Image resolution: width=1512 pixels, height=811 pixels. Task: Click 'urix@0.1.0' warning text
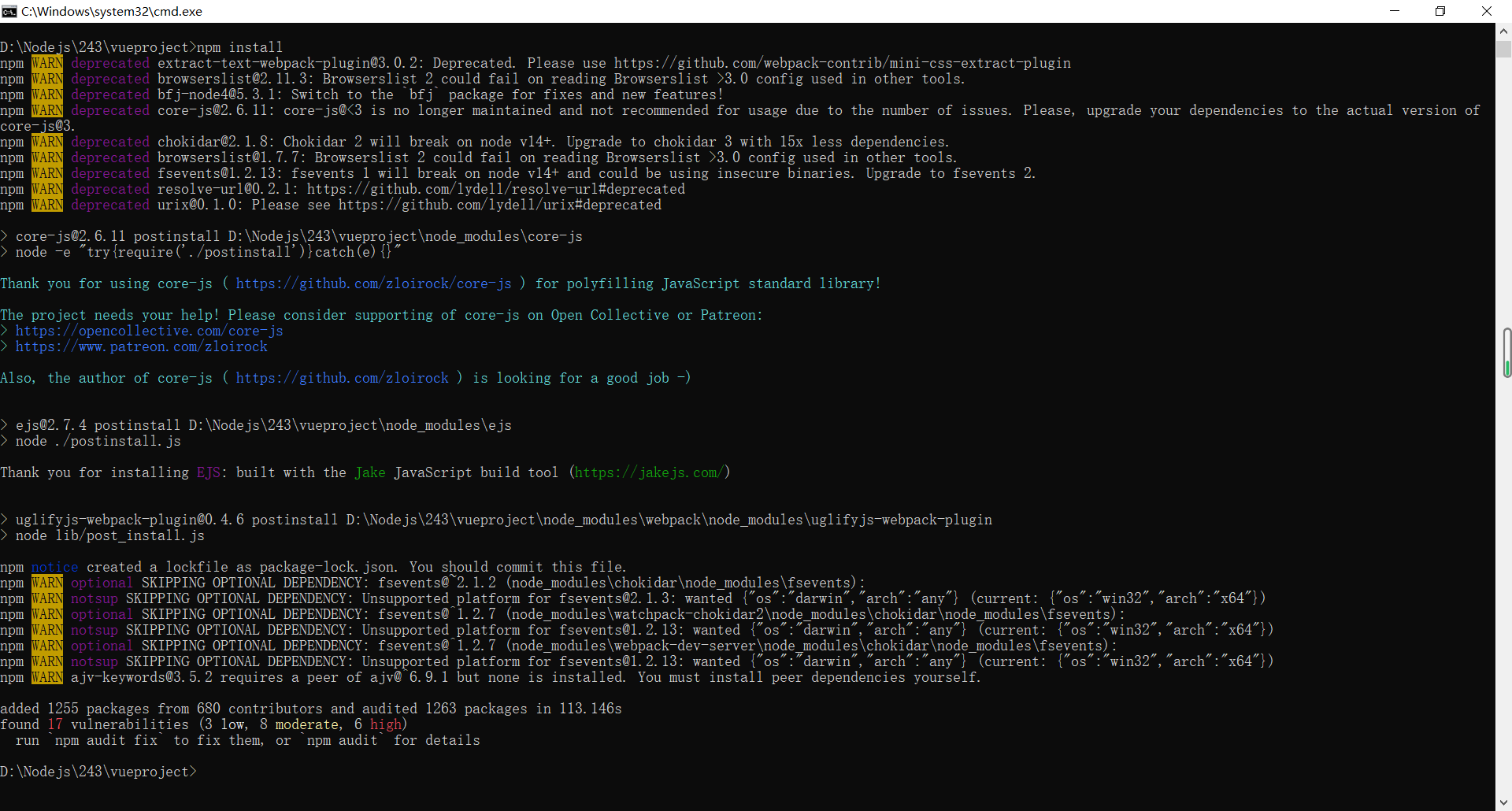tap(200, 205)
